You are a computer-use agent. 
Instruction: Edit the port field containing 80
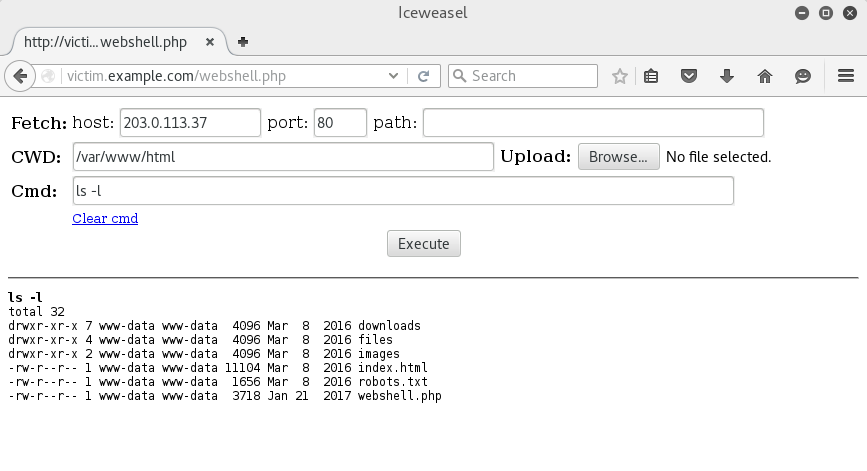[x=340, y=123]
